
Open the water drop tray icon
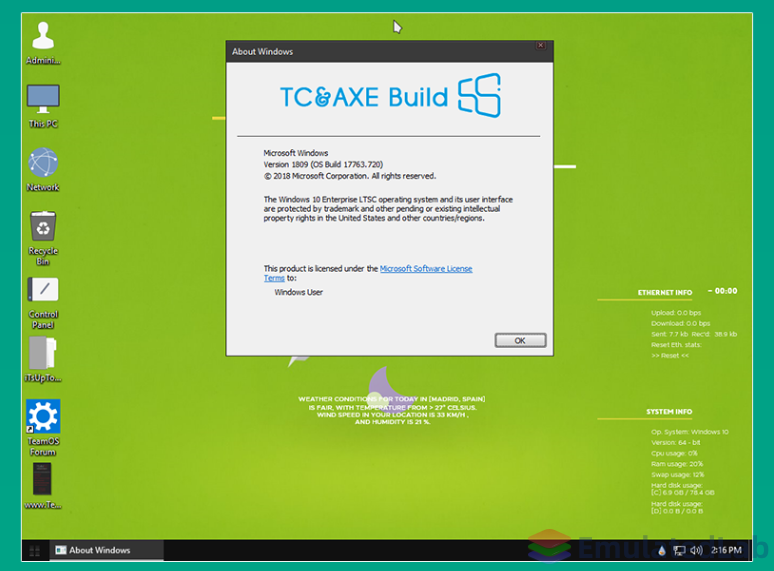click(x=662, y=550)
